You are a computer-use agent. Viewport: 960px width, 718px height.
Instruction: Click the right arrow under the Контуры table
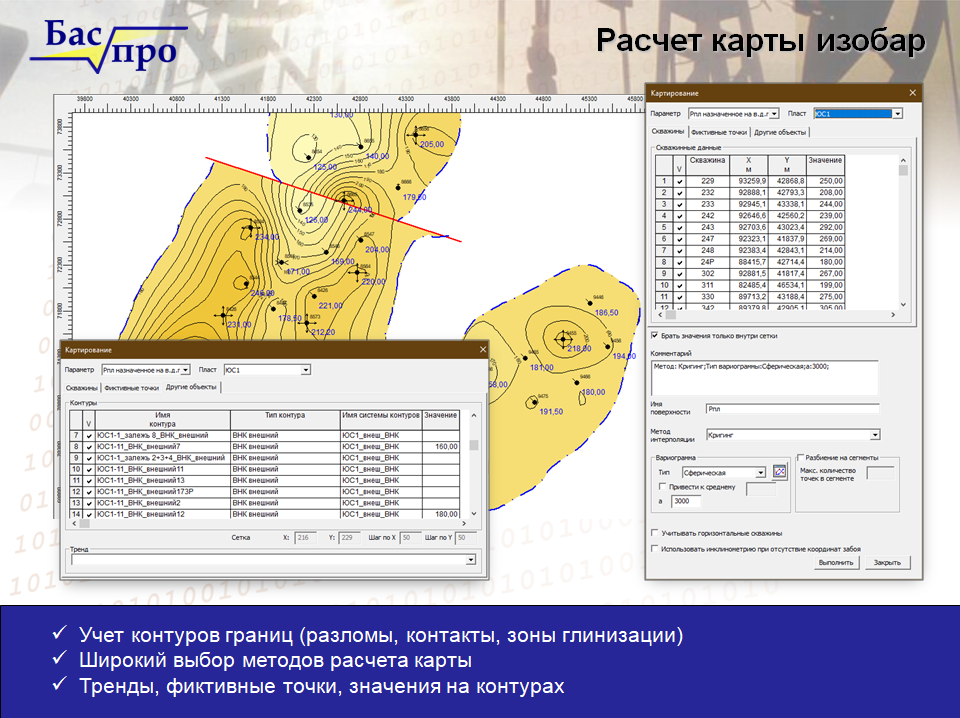point(464,523)
